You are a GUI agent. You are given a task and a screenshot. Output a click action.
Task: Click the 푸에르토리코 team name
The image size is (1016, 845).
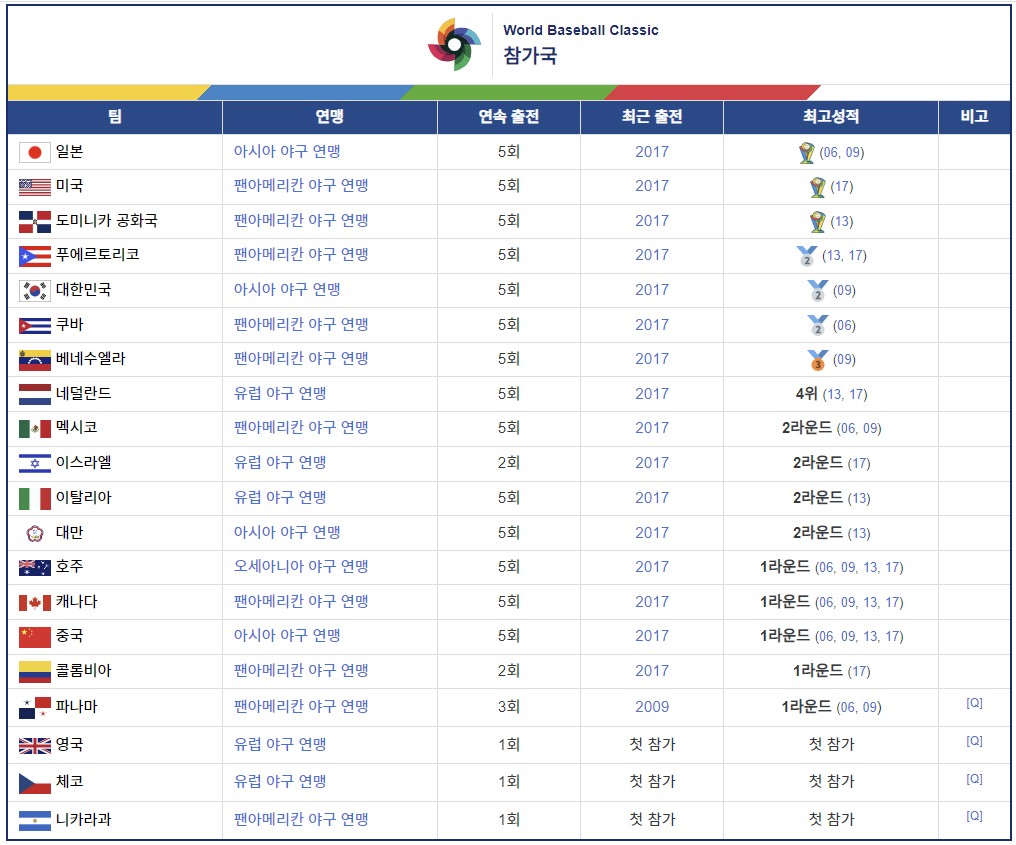98,255
